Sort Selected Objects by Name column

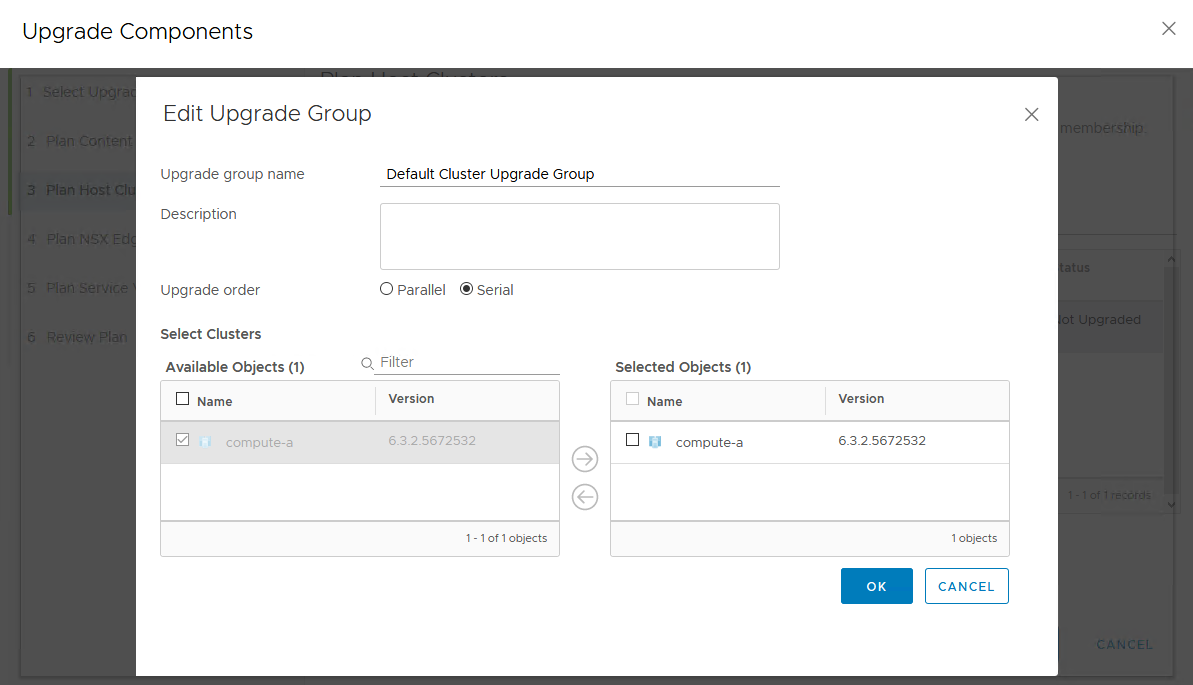664,401
